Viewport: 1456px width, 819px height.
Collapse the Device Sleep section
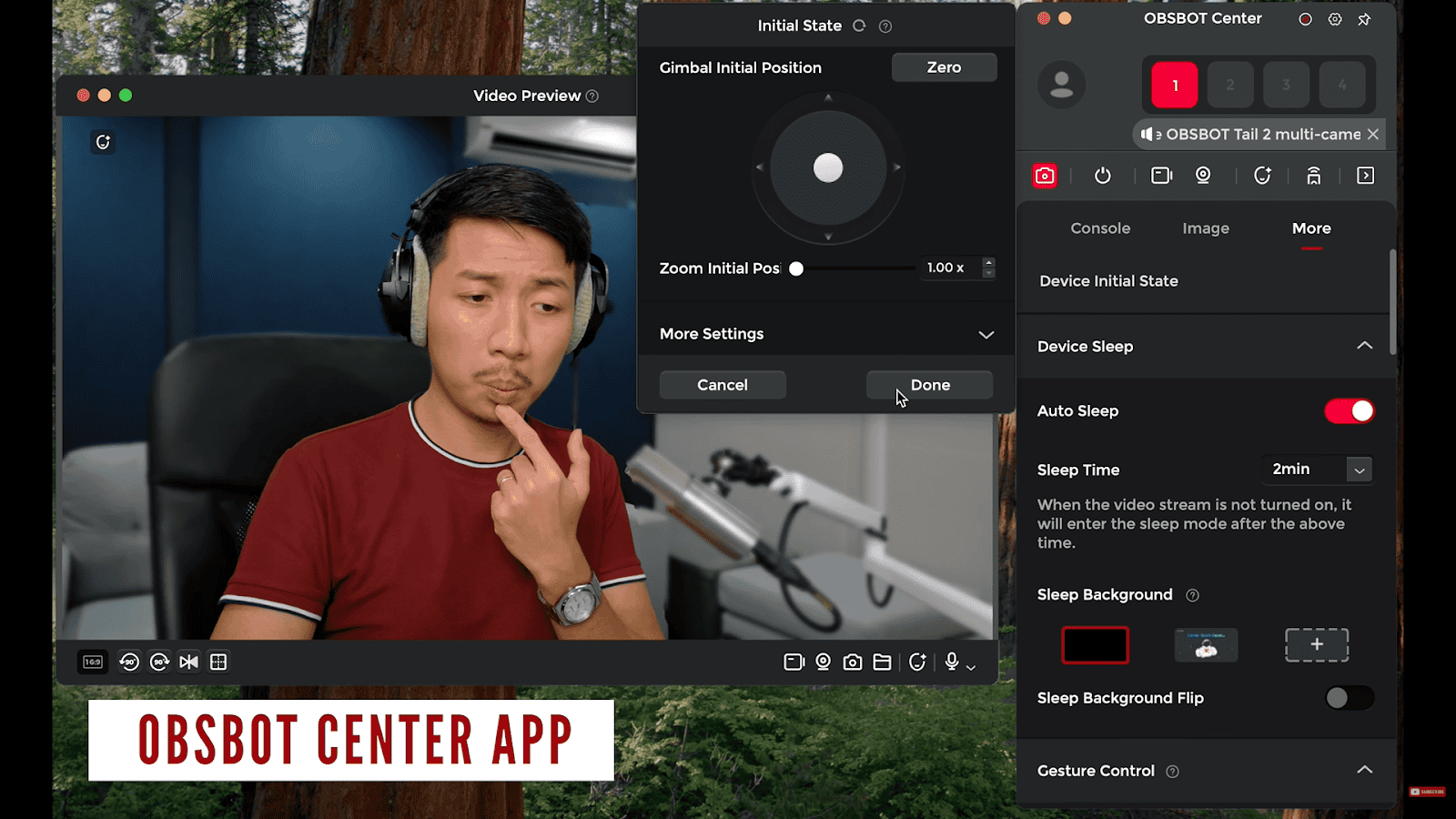tap(1364, 346)
